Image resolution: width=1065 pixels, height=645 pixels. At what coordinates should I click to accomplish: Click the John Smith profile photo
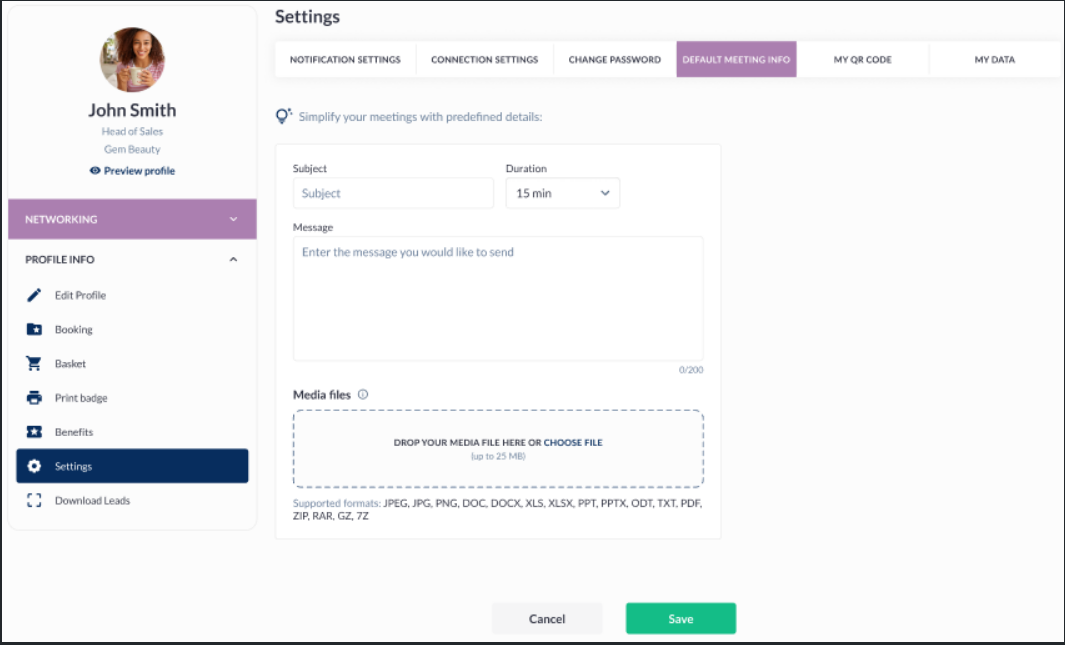pos(132,60)
